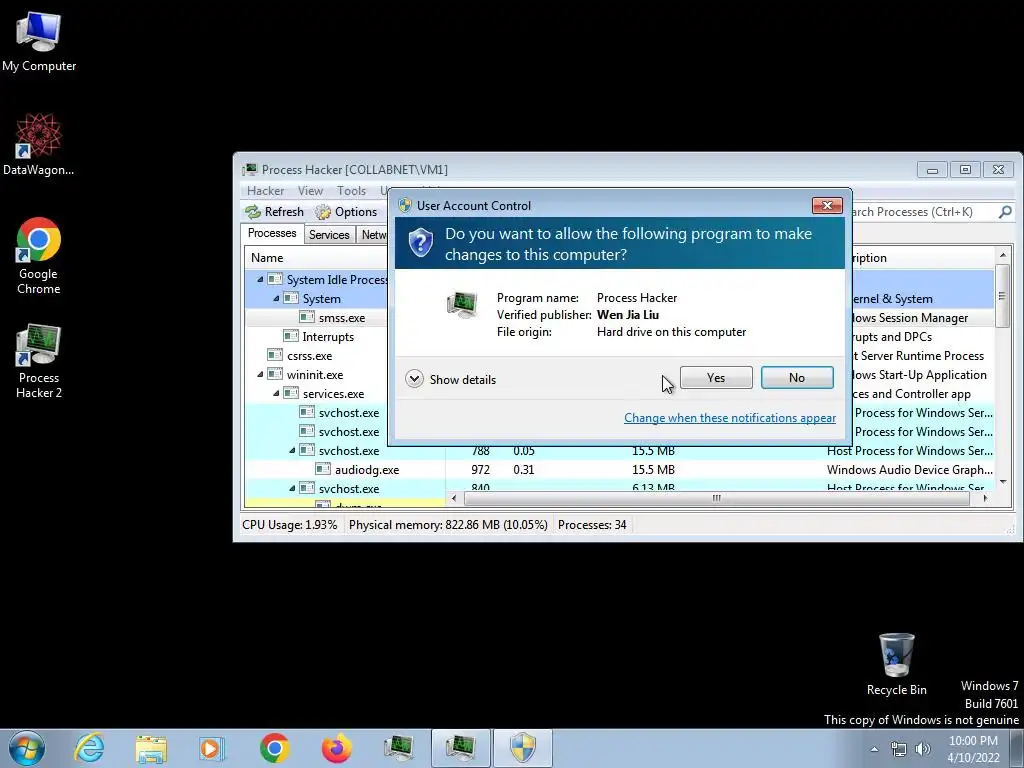Expand Show details in the UAC dialog
1024x768 pixels.
coord(451,379)
